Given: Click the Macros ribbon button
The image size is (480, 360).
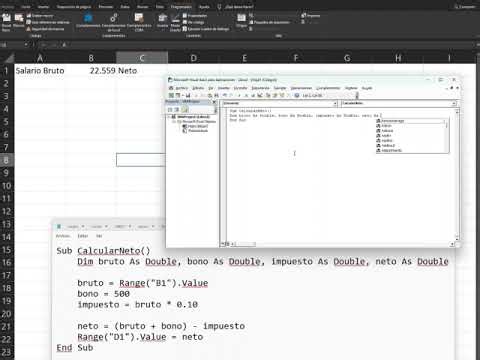Looking at the screenshot, I should click(19, 21).
